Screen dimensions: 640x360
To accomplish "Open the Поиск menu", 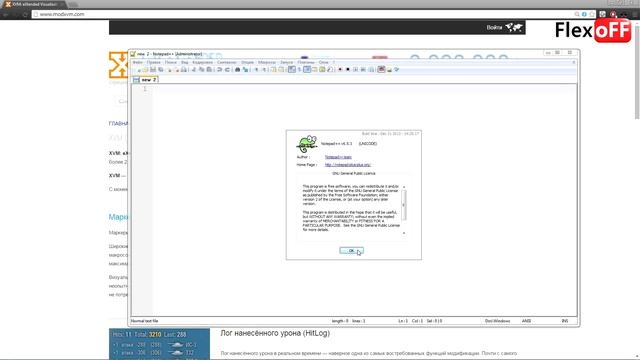I will (171, 62).
